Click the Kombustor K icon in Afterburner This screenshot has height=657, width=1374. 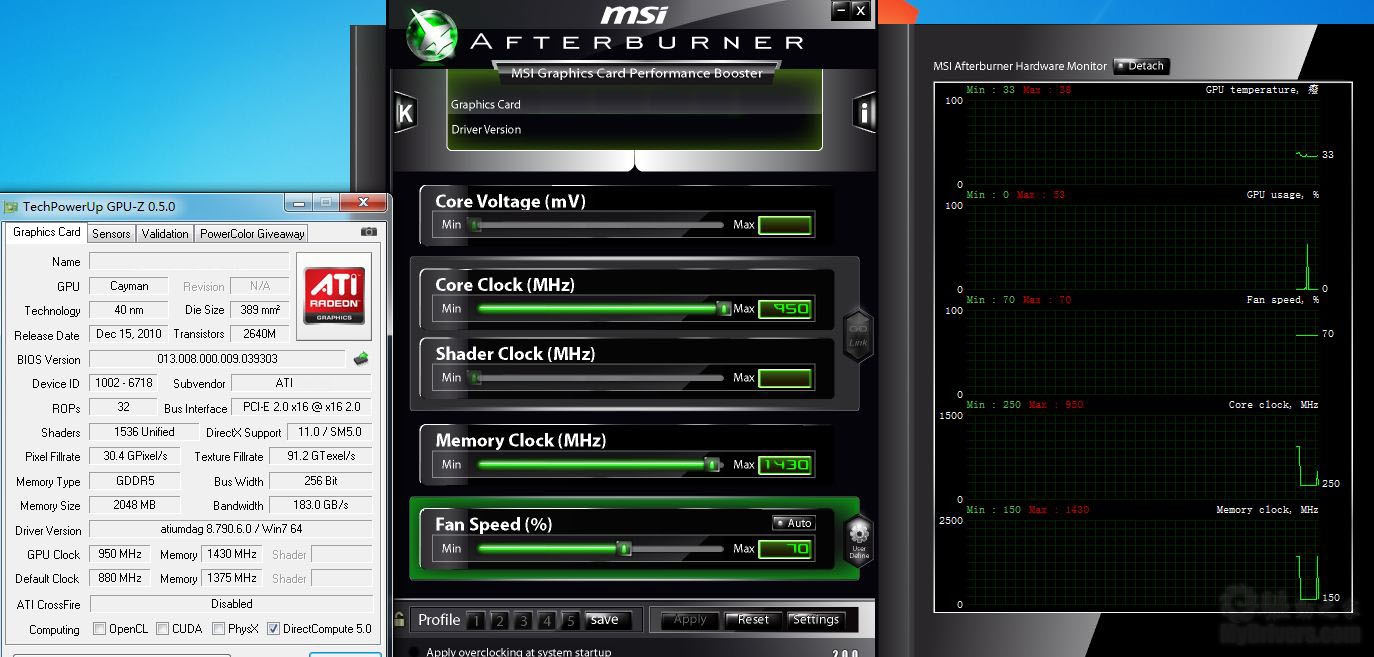pos(405,112)
